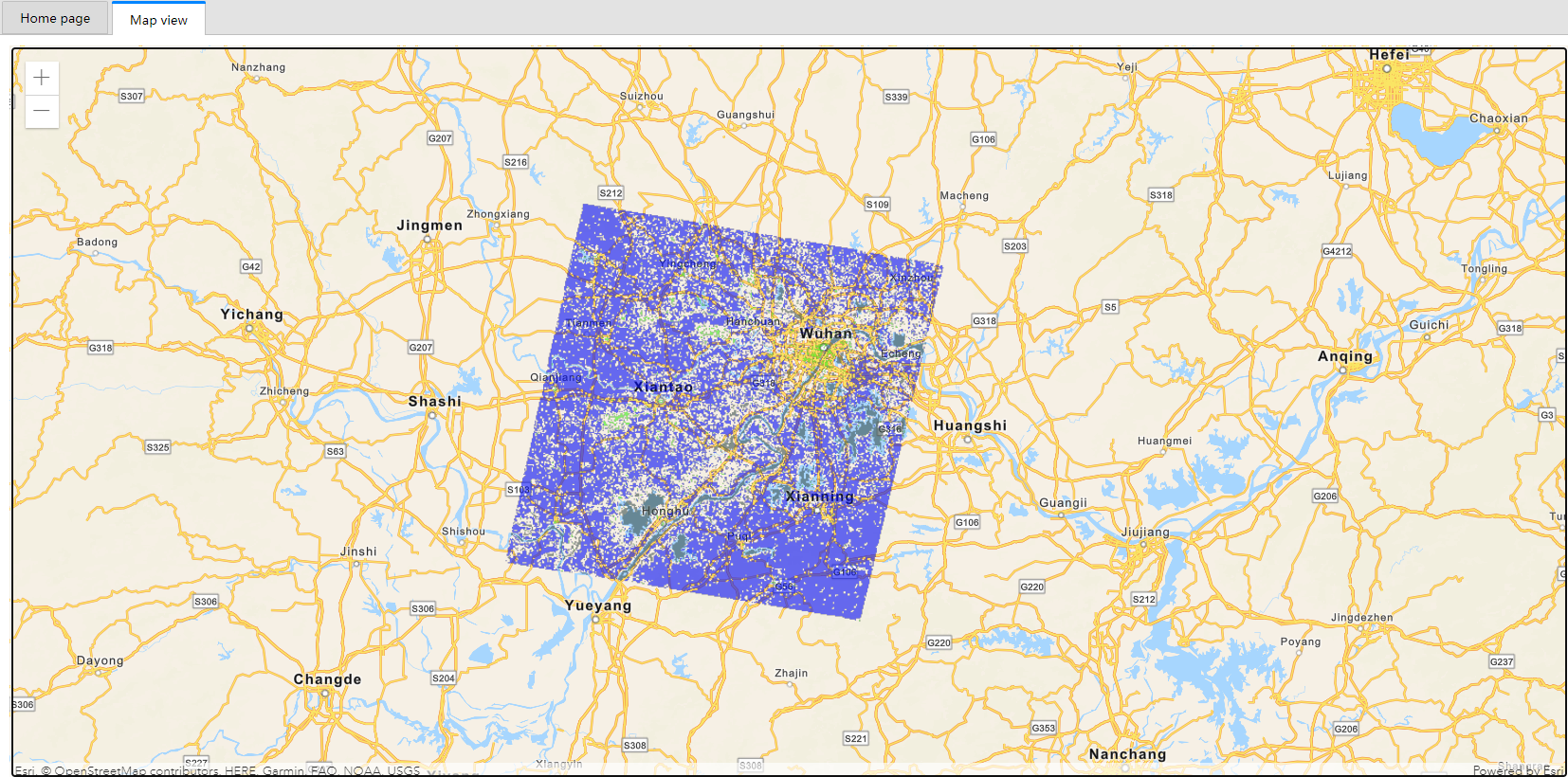Click the Yichang city label
The image size is (1568, 777).
point(252,315)
